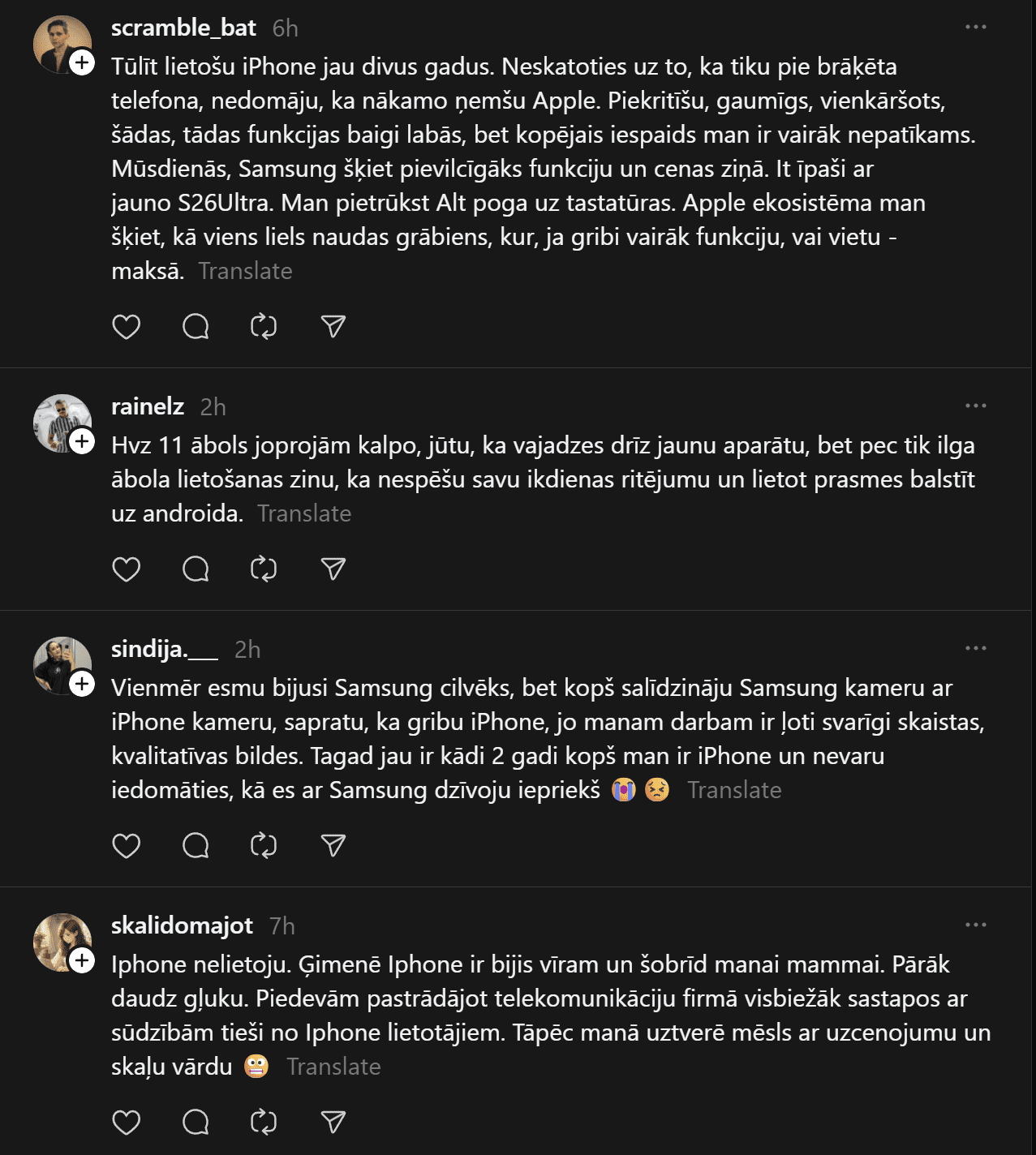Open sindija.___'s profile picture
1036x1155 pixels.
coord(58,662)
